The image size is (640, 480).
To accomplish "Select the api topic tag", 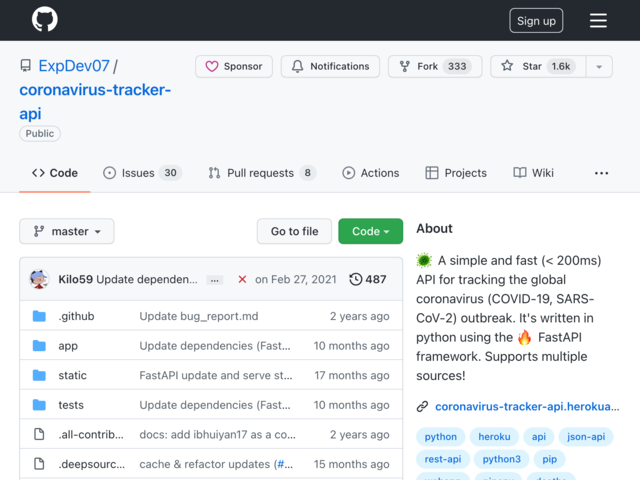I will tap(539, 437).
